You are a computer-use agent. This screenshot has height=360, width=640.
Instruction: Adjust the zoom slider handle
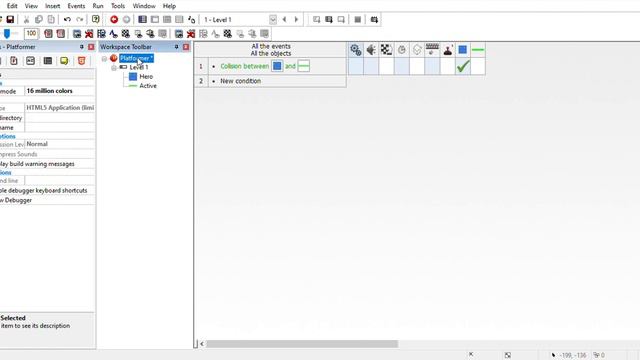pos(7,33)
